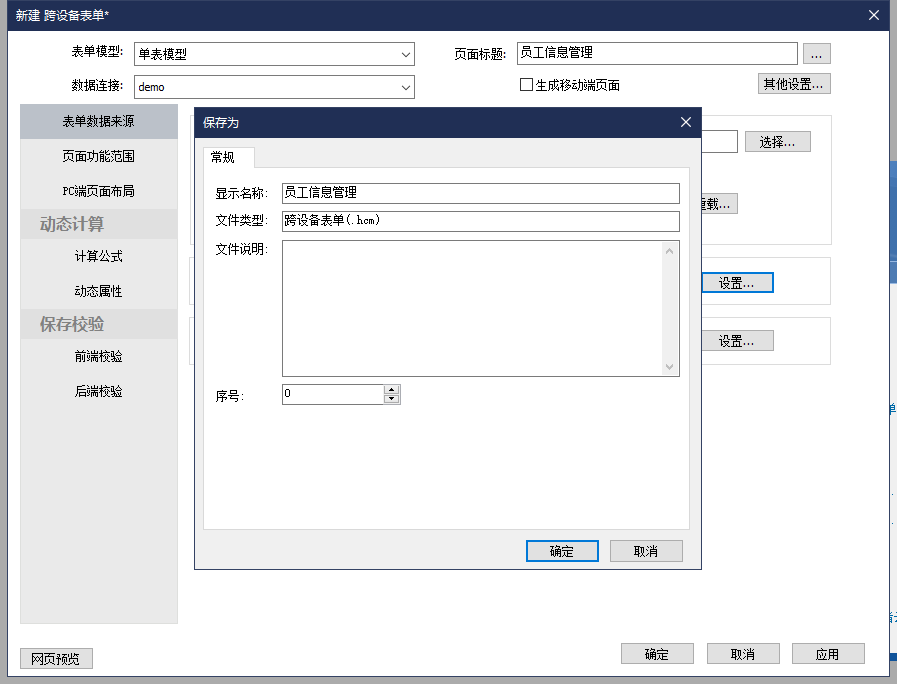Confirm save with 确定 in dialog

(x=561, y=551)
